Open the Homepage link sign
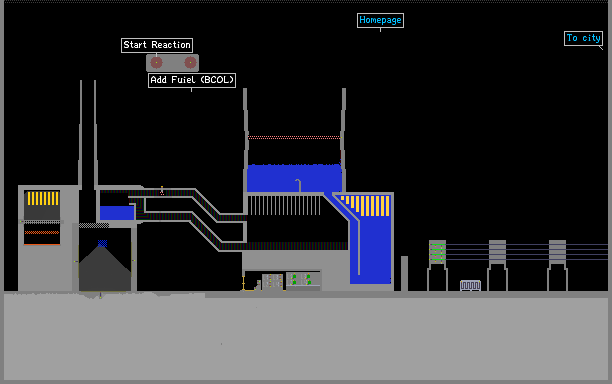Image resolution: width=612 pixels, height=384 pixels. coord(380,20)
